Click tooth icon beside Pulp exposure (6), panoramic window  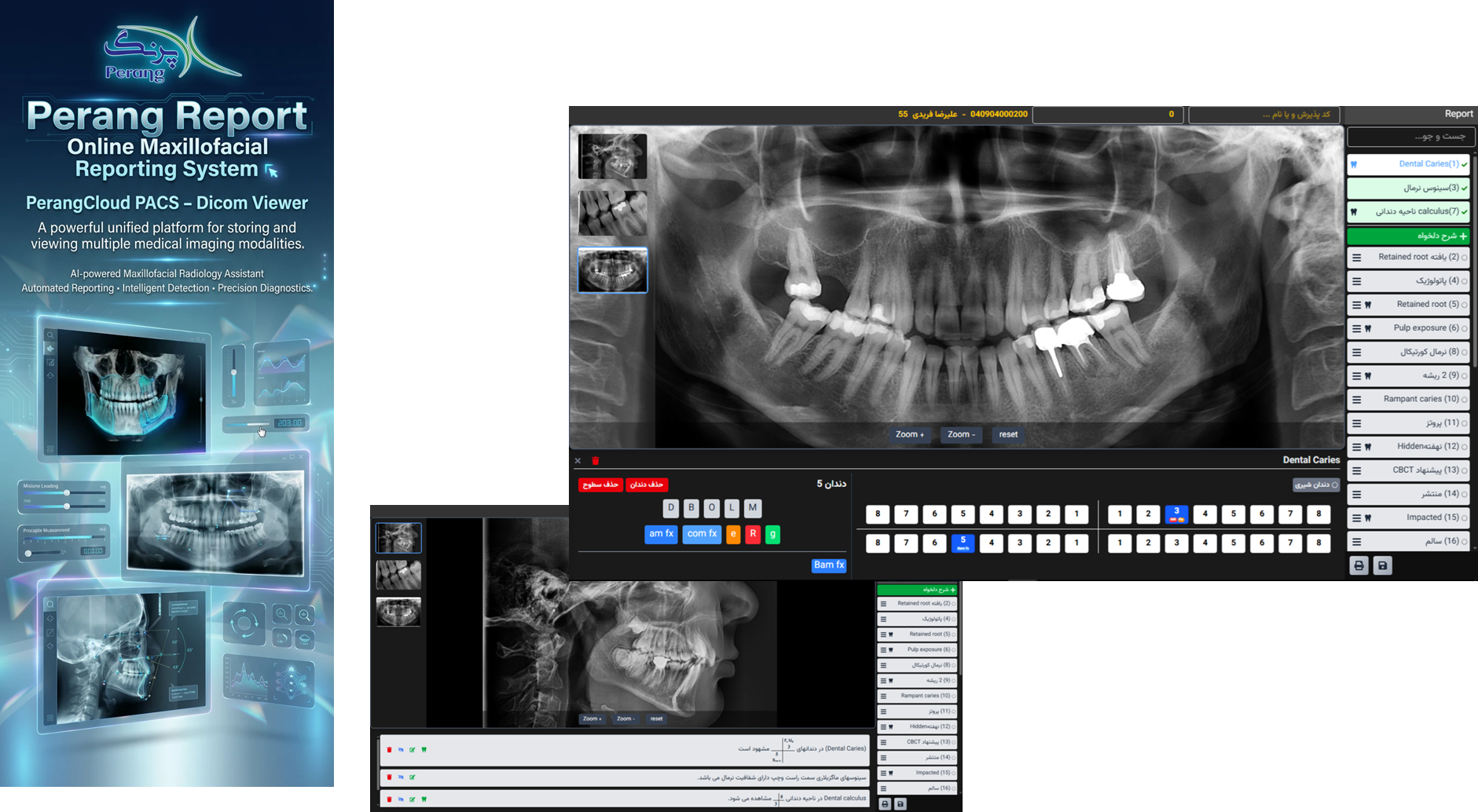click(1368, 328)
